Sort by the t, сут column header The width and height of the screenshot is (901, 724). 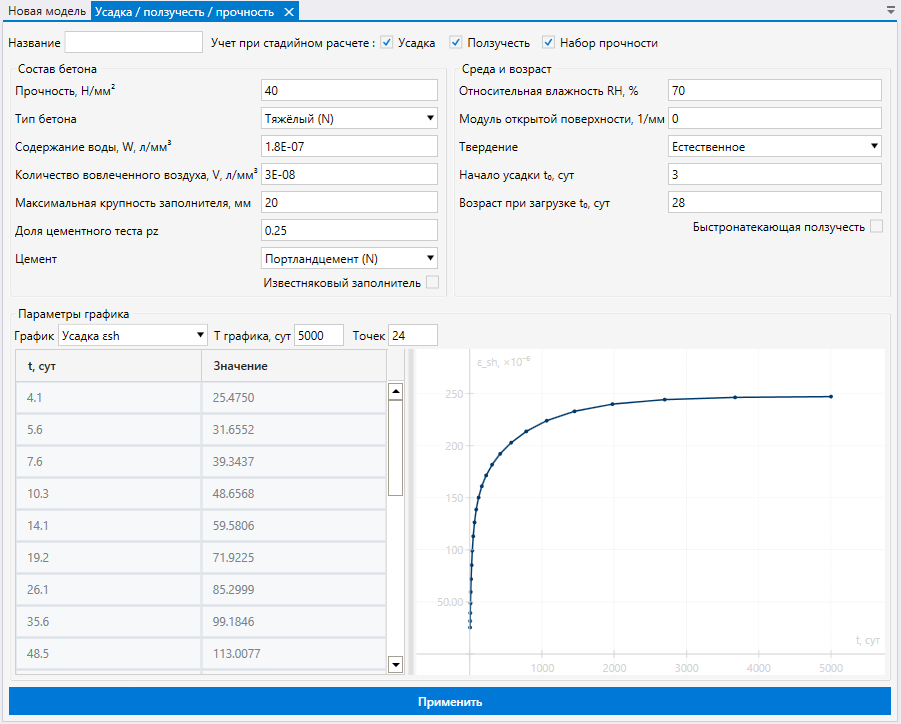pyautogui.click(x=109, y=366)
